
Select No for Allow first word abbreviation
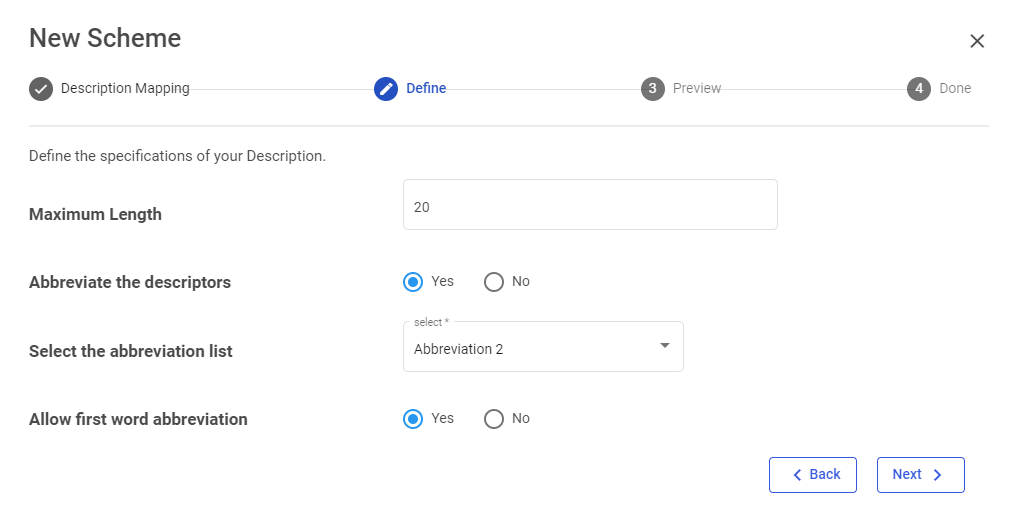494,419
